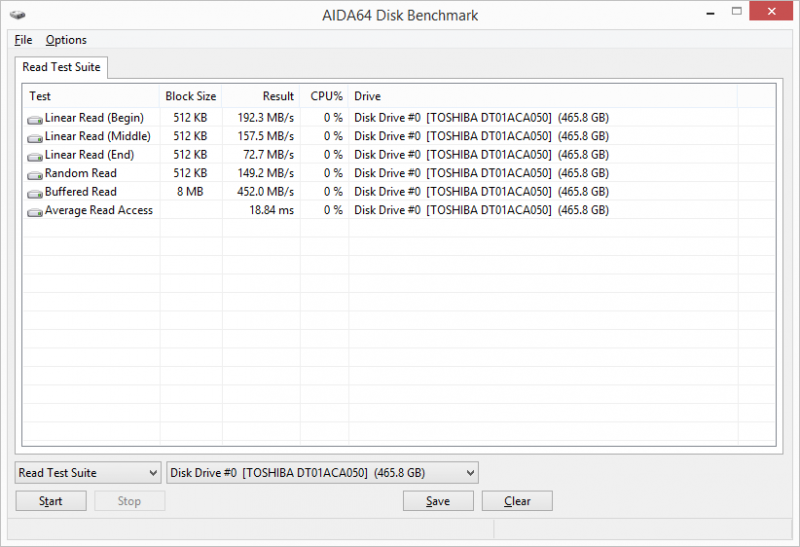This screenshot has width=800, height=547.
Task: Click the disabled Stop button
Action: 130,501
